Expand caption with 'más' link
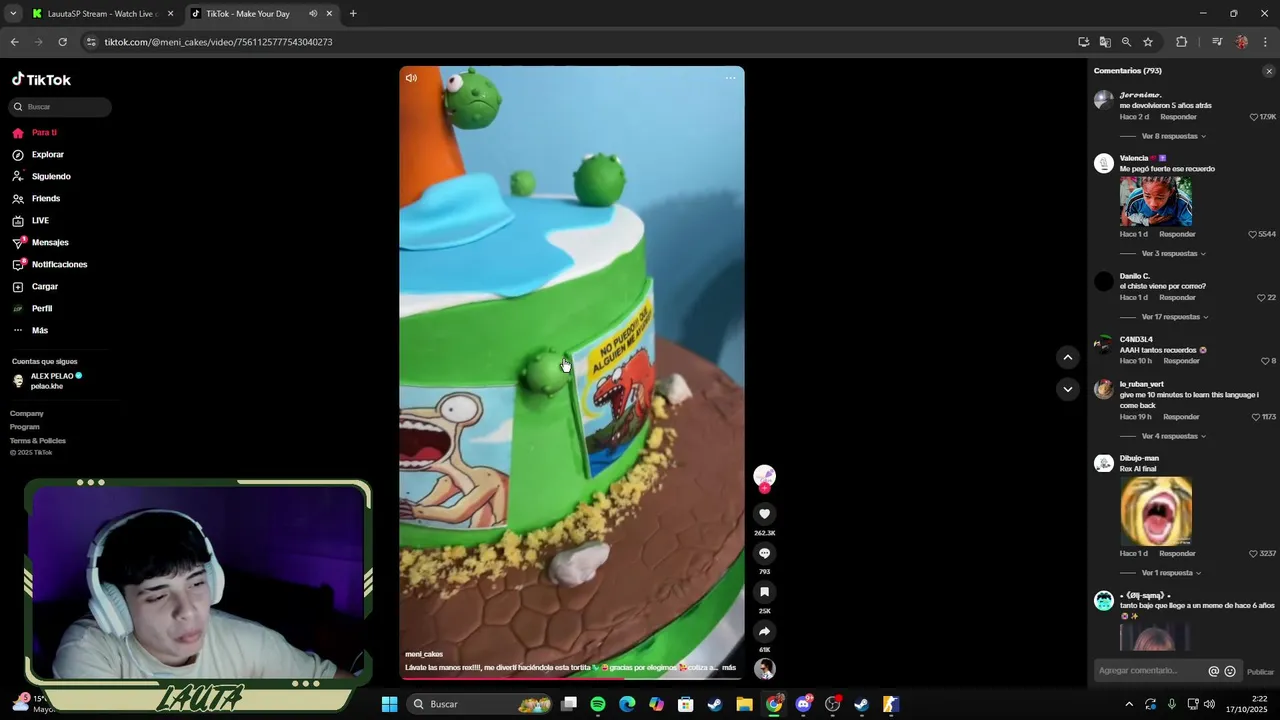Image resolution: width=1280 pixels, height=720 pixels. click(729, 667)
